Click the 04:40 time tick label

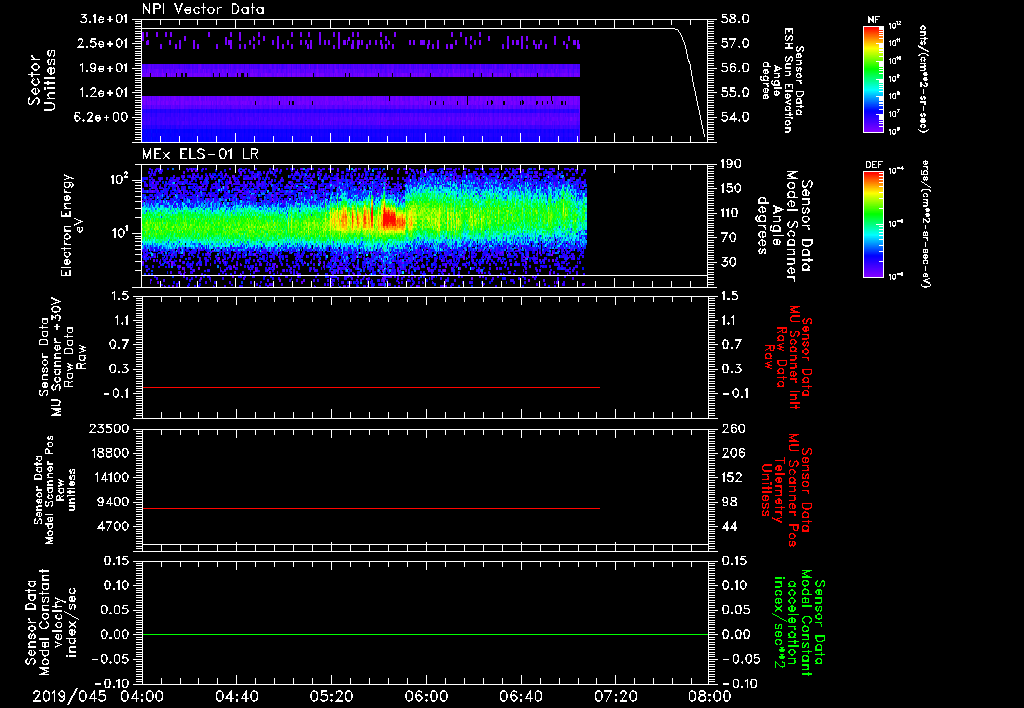point(236,696)
